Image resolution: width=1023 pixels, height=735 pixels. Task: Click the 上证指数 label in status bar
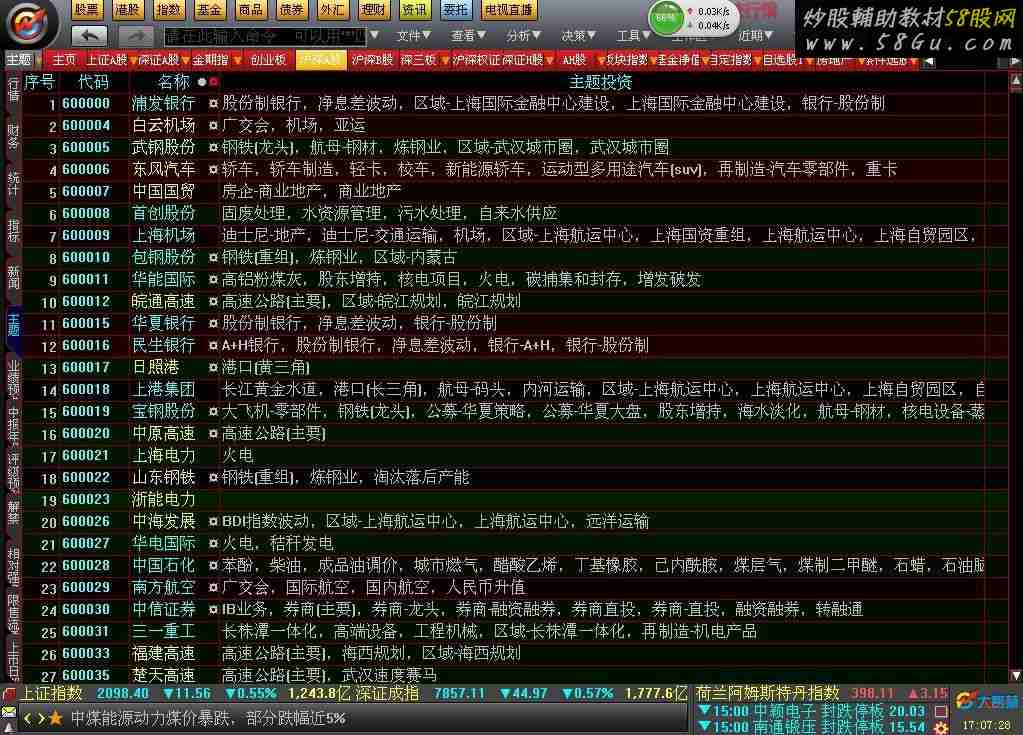51,693
